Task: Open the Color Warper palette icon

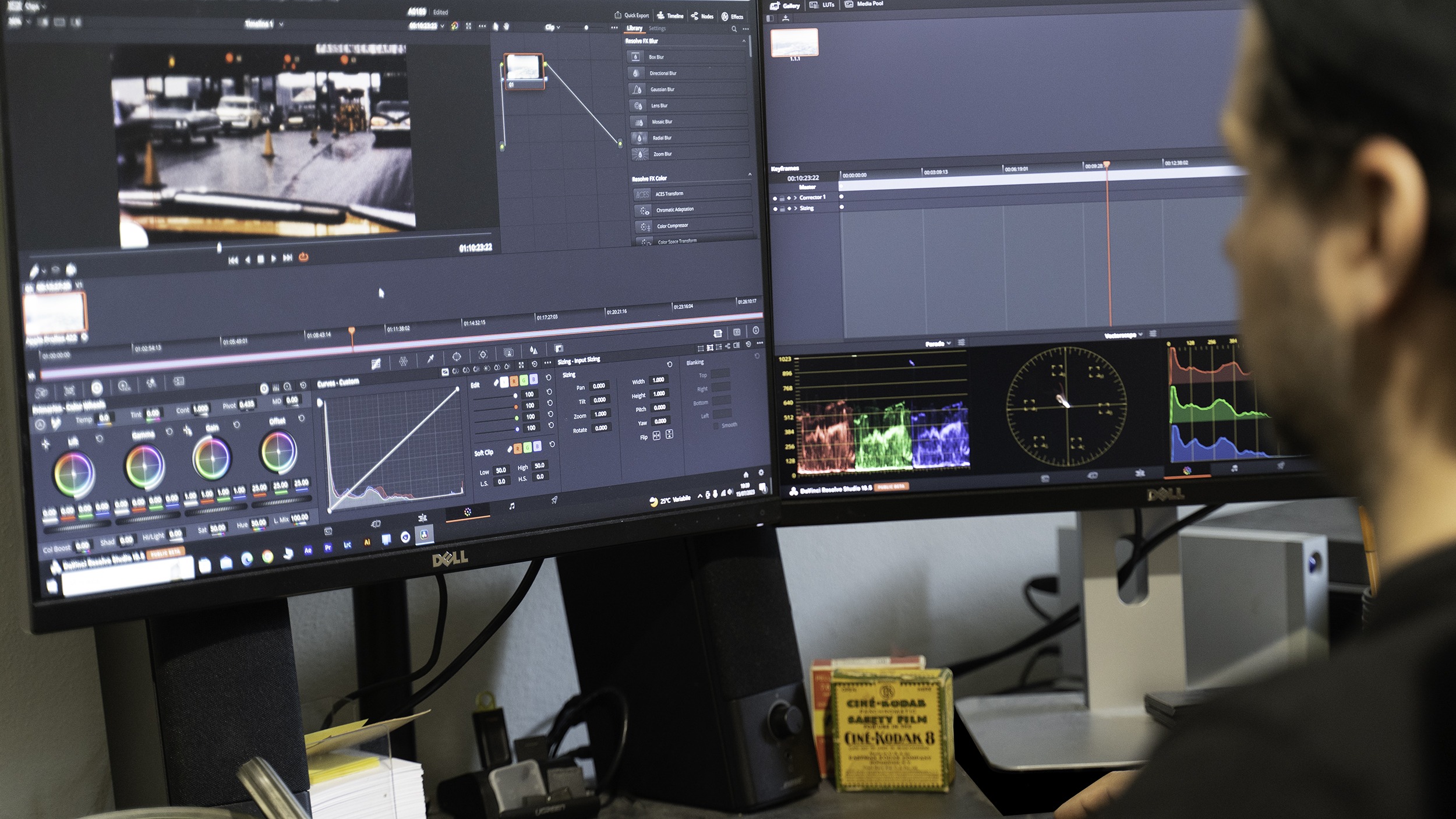Action: coord(403,361)
